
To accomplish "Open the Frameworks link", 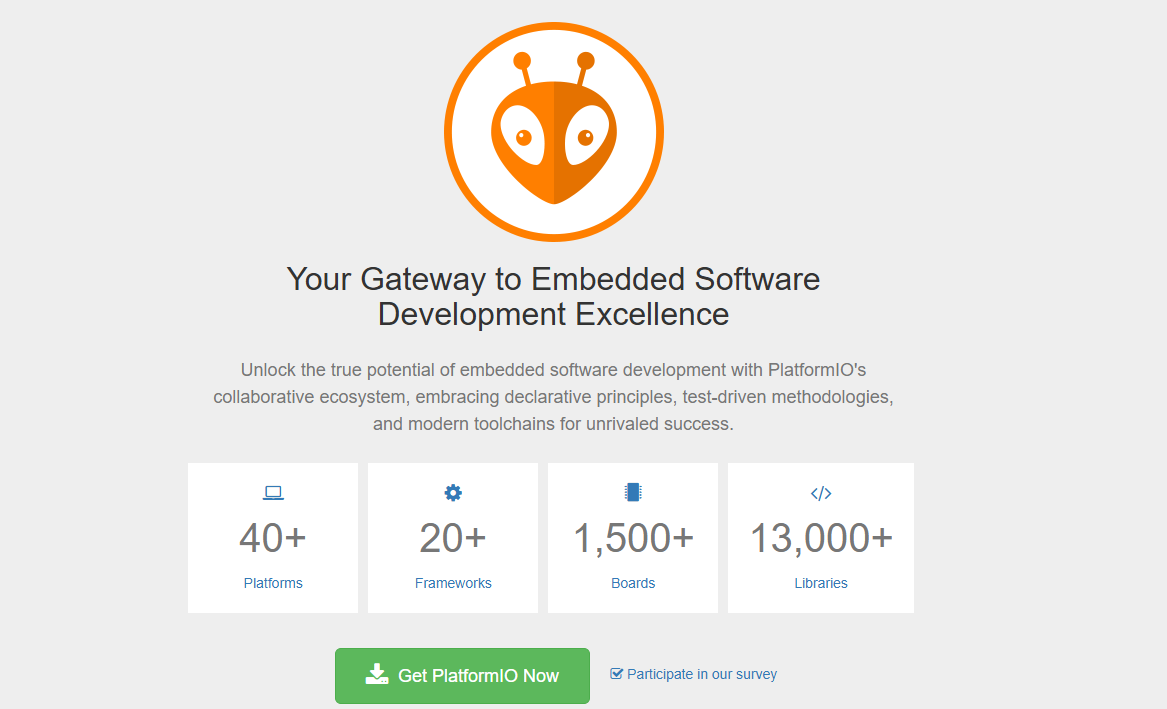I will click(x=453, y=583).
